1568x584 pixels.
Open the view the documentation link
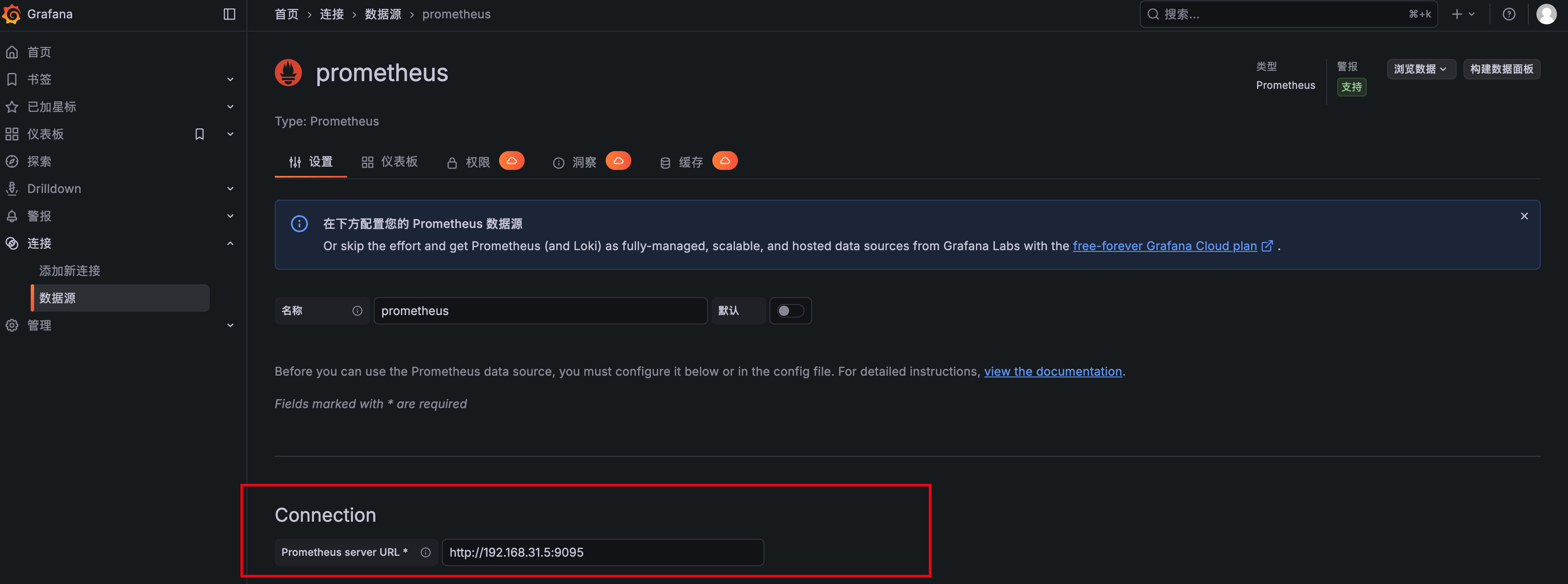click(x=1052, y=371)
